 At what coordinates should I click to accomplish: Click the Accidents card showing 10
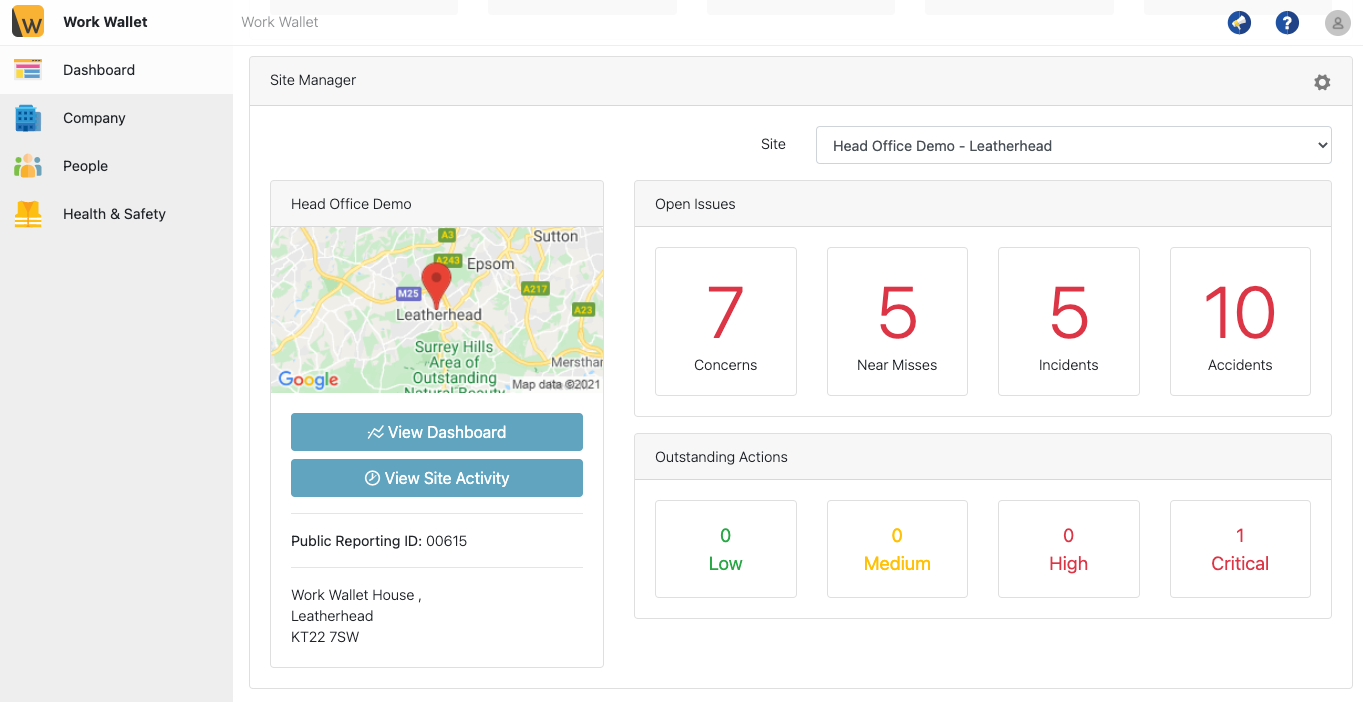click(1240, 321)
